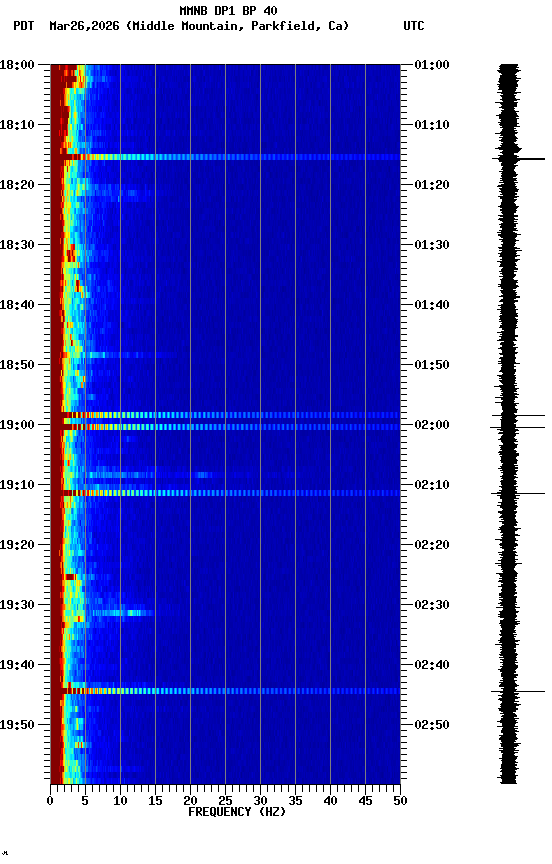Viewport: 552px width, 864px height.
Task: Click the 02:00 UTC time label
Action: coord(432,425)
